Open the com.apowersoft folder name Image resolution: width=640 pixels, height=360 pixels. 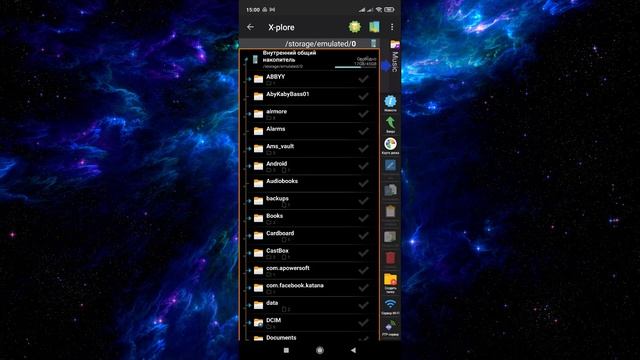(x=288, y=268)
